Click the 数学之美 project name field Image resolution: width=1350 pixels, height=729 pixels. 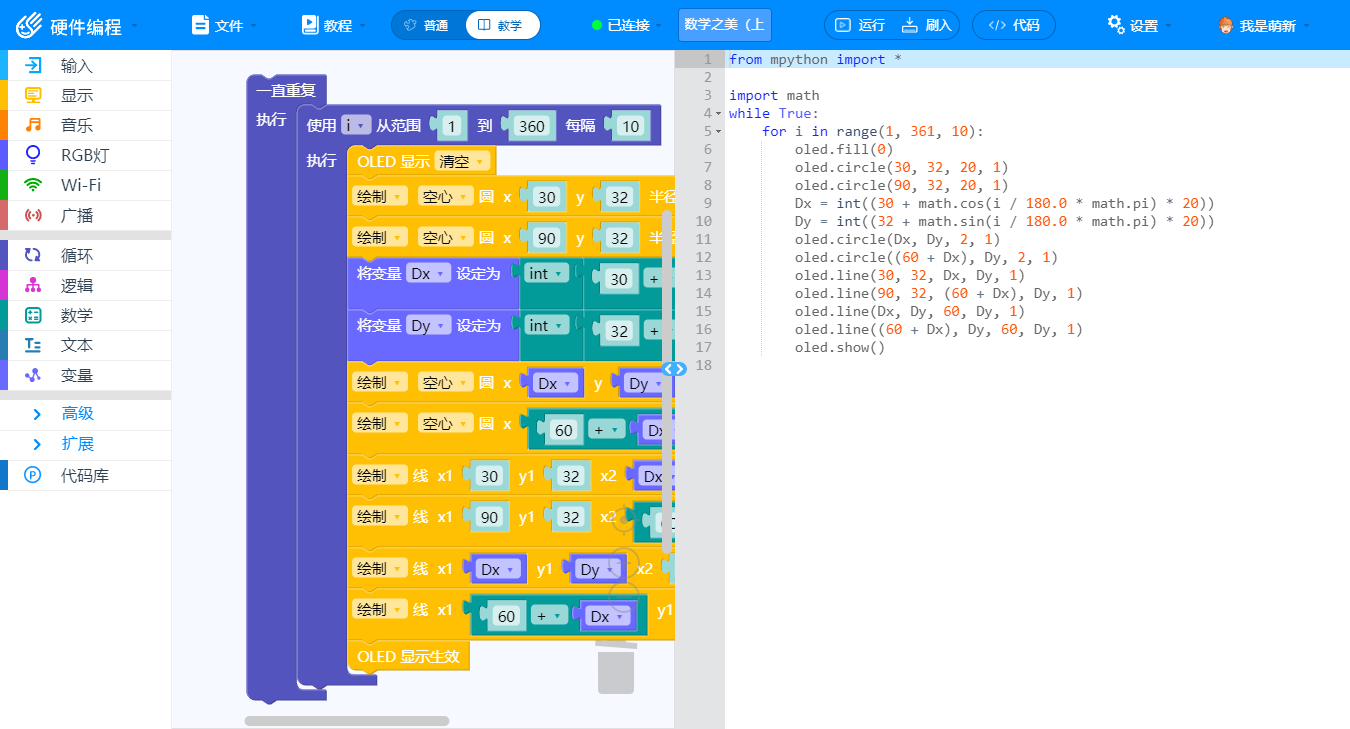point(725,25)
